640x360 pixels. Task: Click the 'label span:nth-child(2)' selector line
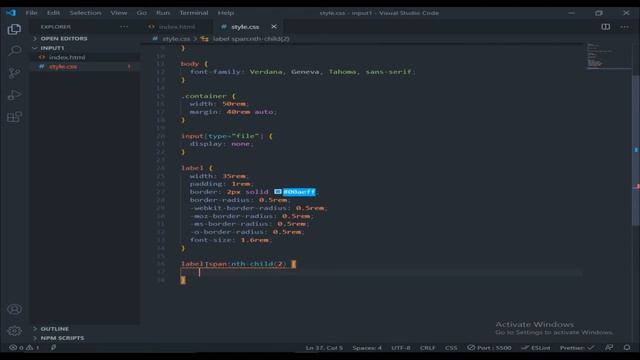238,264
